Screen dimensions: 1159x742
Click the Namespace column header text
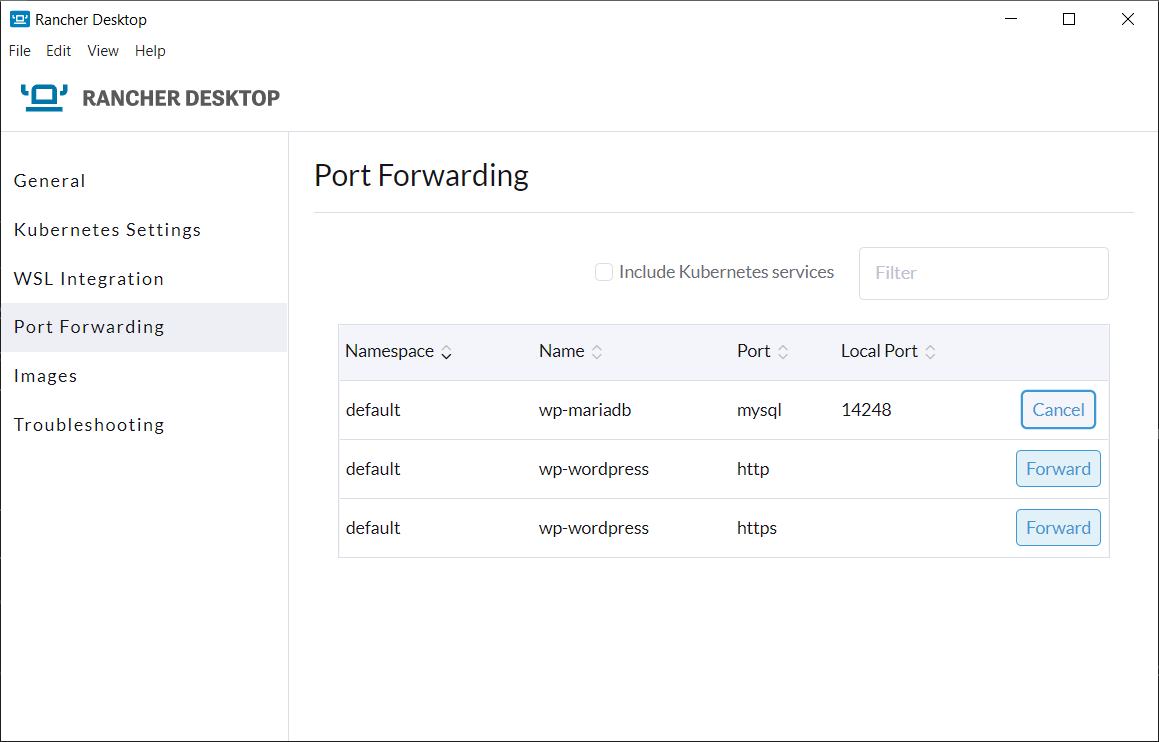tap(390, 351)
